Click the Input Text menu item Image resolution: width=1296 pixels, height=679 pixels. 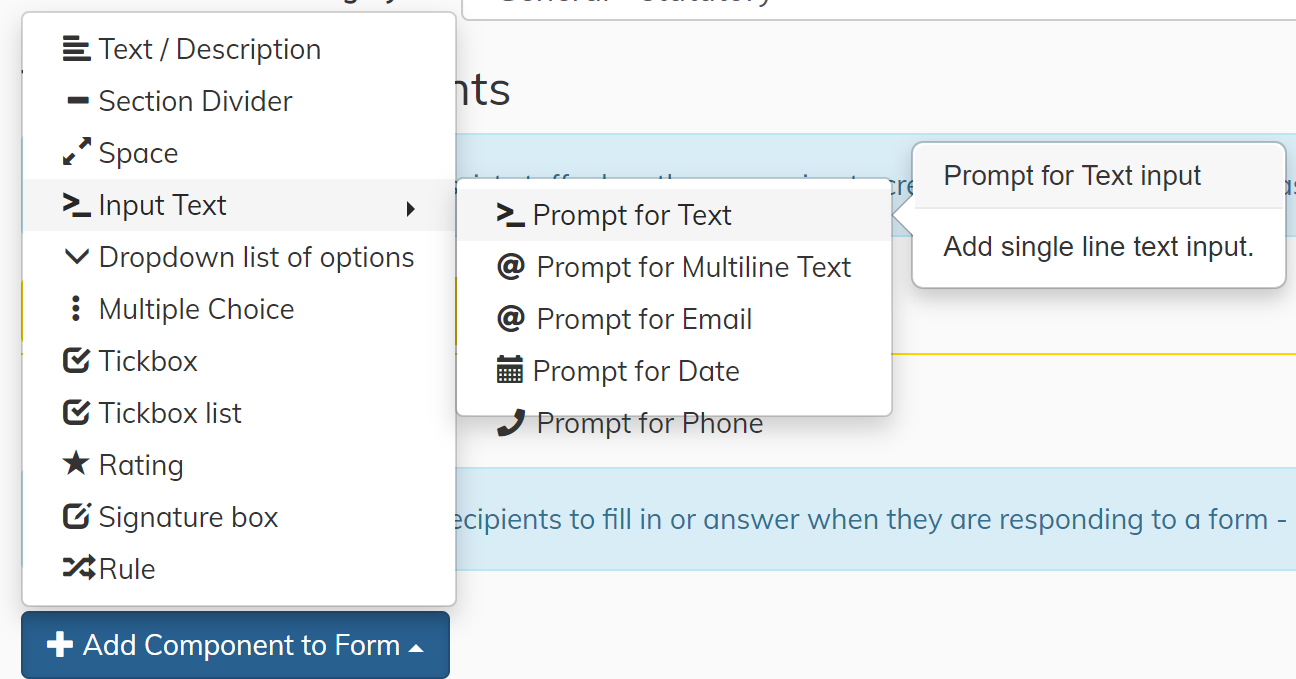162,205
